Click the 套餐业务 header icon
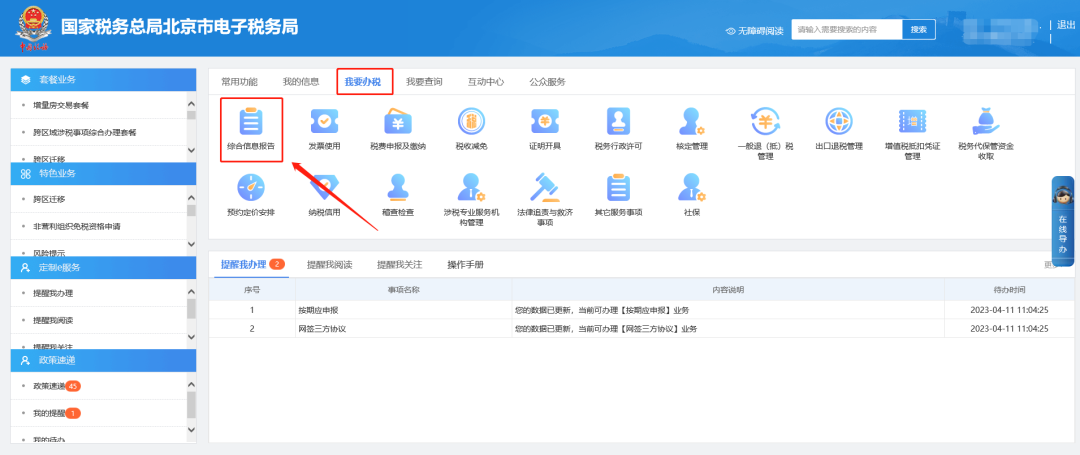 [26, 80]
